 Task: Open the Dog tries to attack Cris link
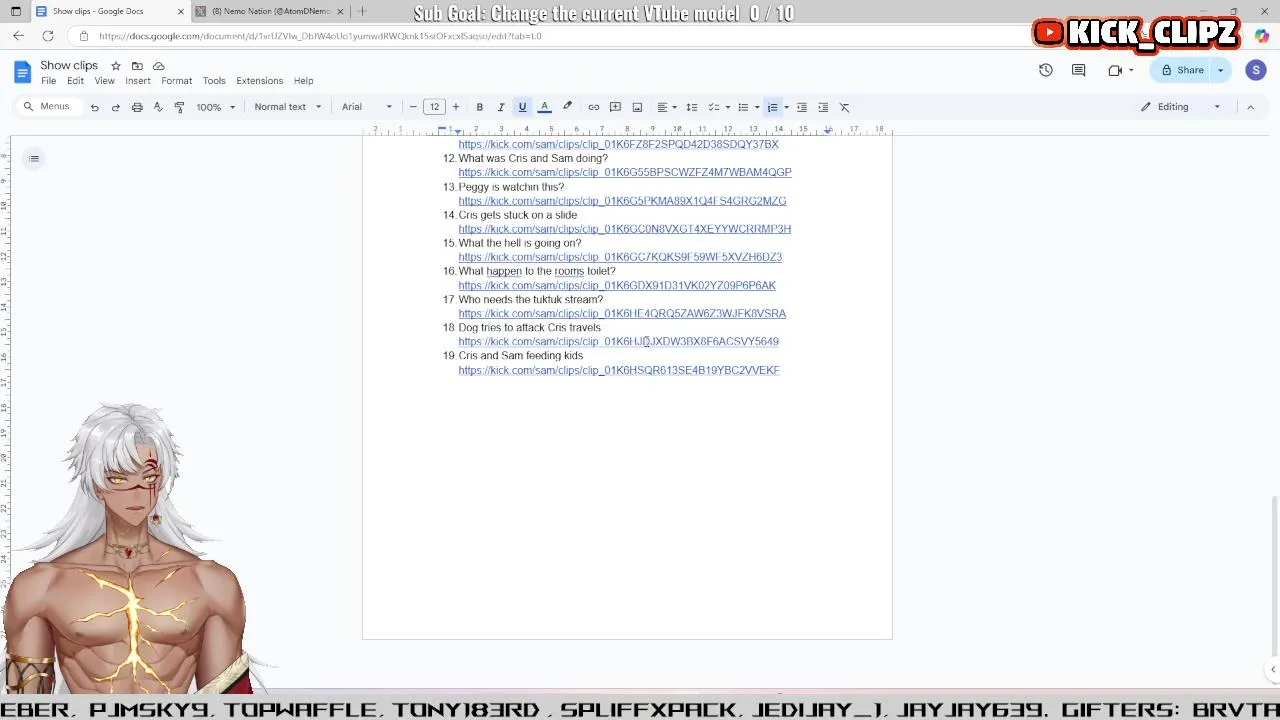(618, 342)
